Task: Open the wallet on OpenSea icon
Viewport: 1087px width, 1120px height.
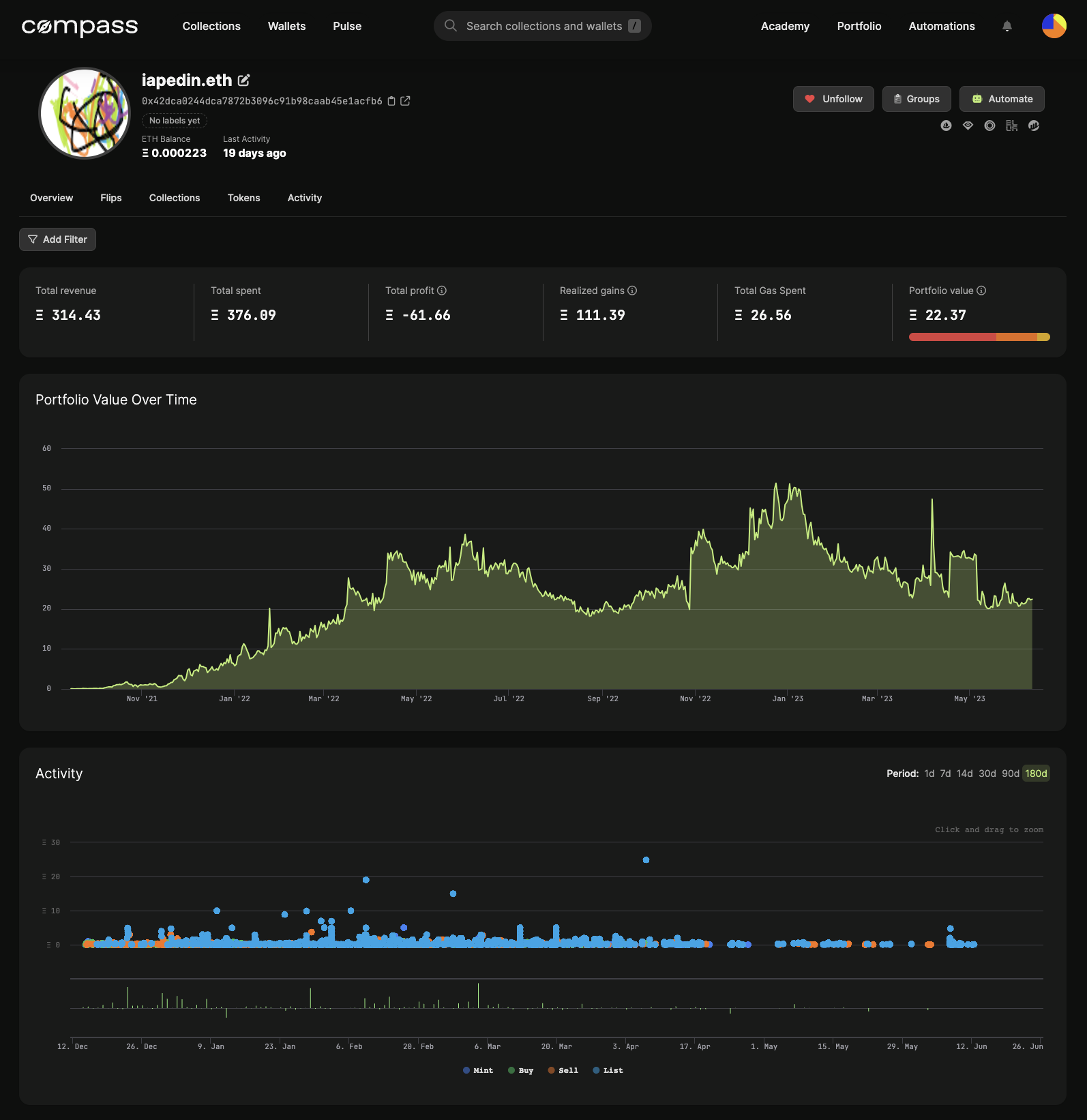Action: pyautogui.click(x=946, y=126)
